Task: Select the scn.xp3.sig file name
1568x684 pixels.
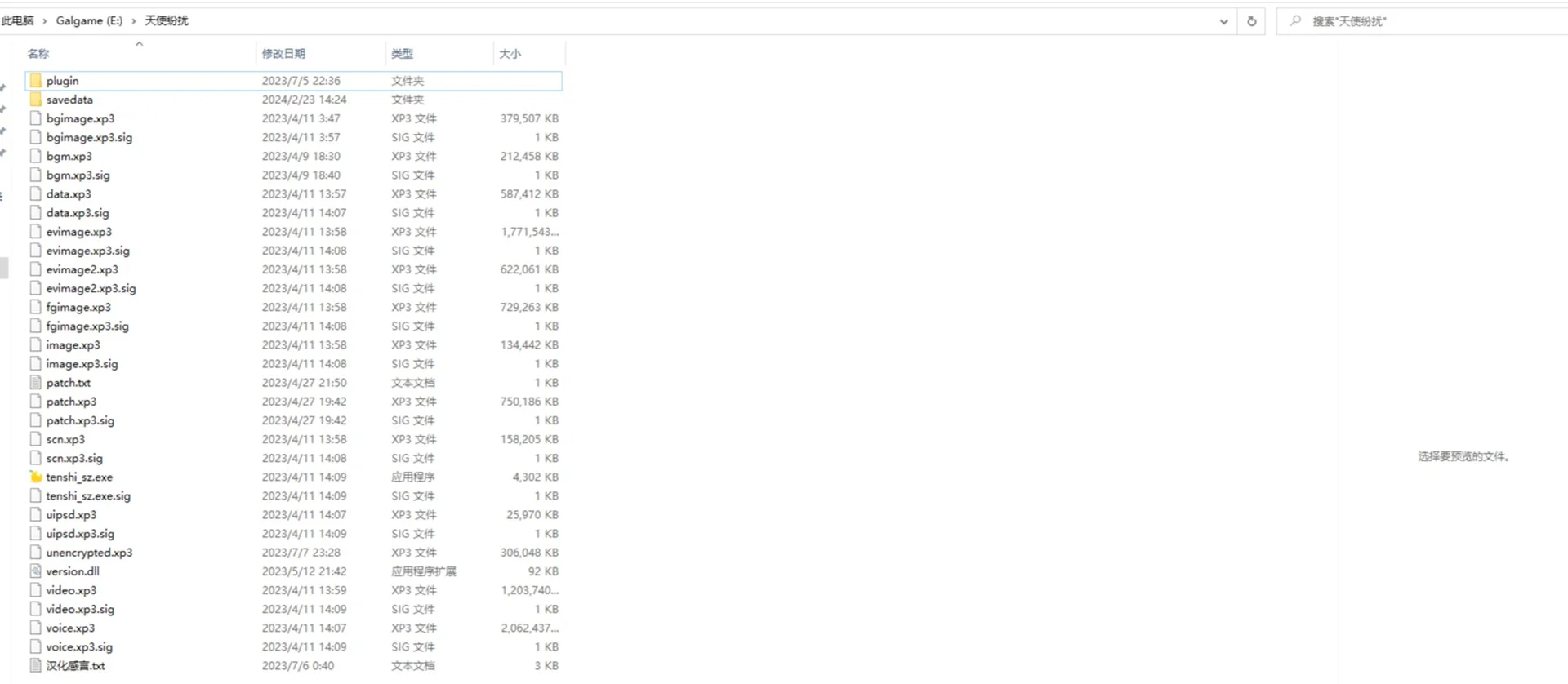Action: 74,458
